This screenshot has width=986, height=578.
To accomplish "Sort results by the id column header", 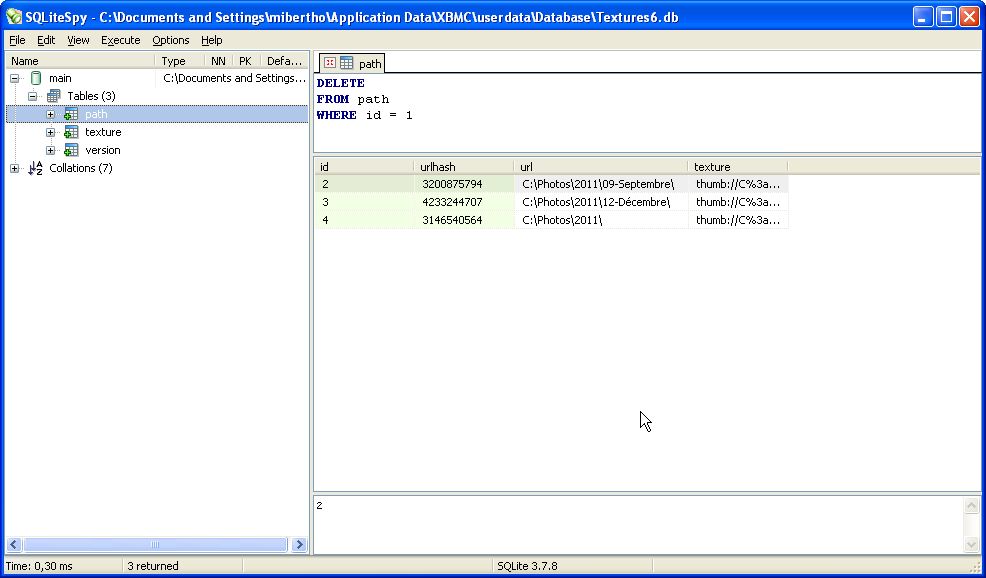I will tap(365, 167).
